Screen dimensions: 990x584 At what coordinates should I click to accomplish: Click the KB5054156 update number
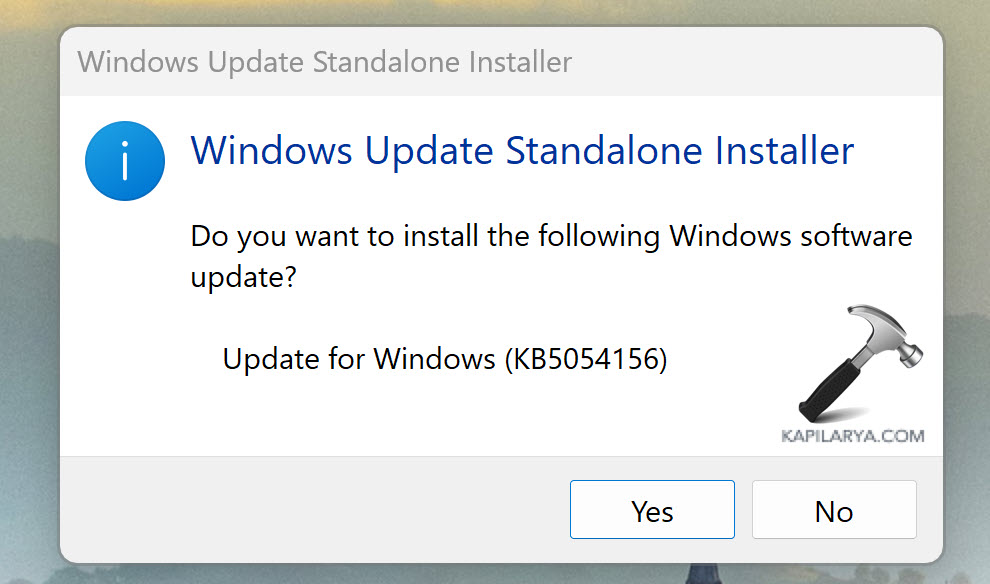(586, 359)
